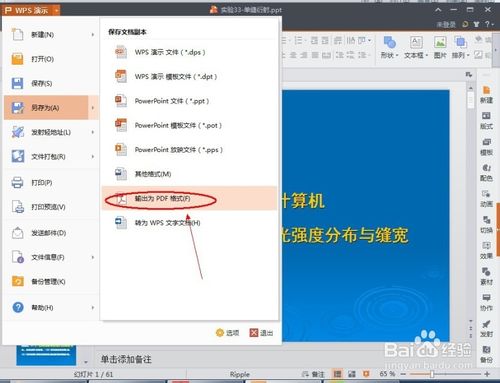
Task: Open 打印预览(V) menu entry
Action: click(x=50, y=207)
